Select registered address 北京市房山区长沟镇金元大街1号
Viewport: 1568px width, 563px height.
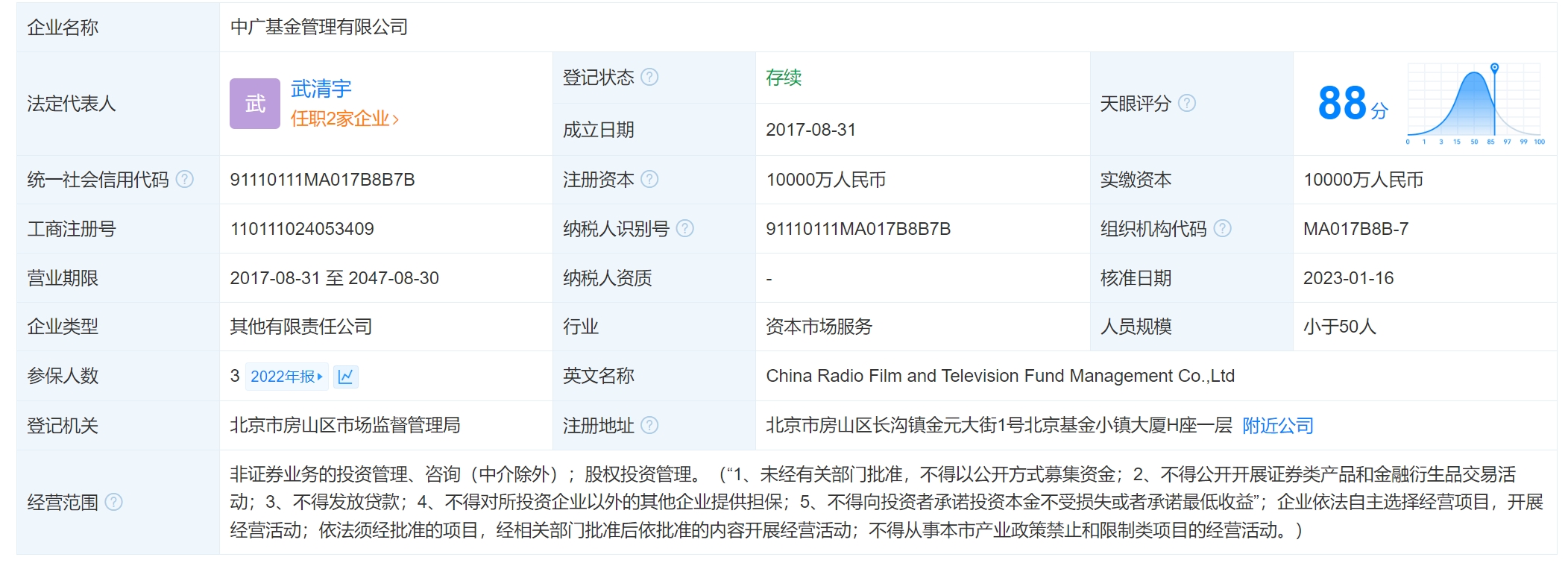(895, 425)
